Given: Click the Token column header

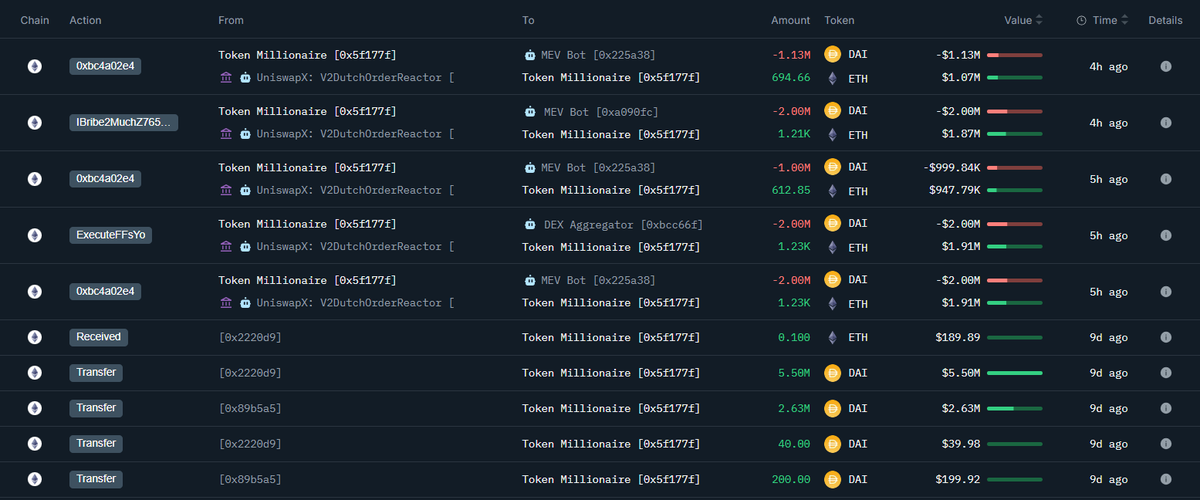Looking at the screenshot, I should pos(839,20).
